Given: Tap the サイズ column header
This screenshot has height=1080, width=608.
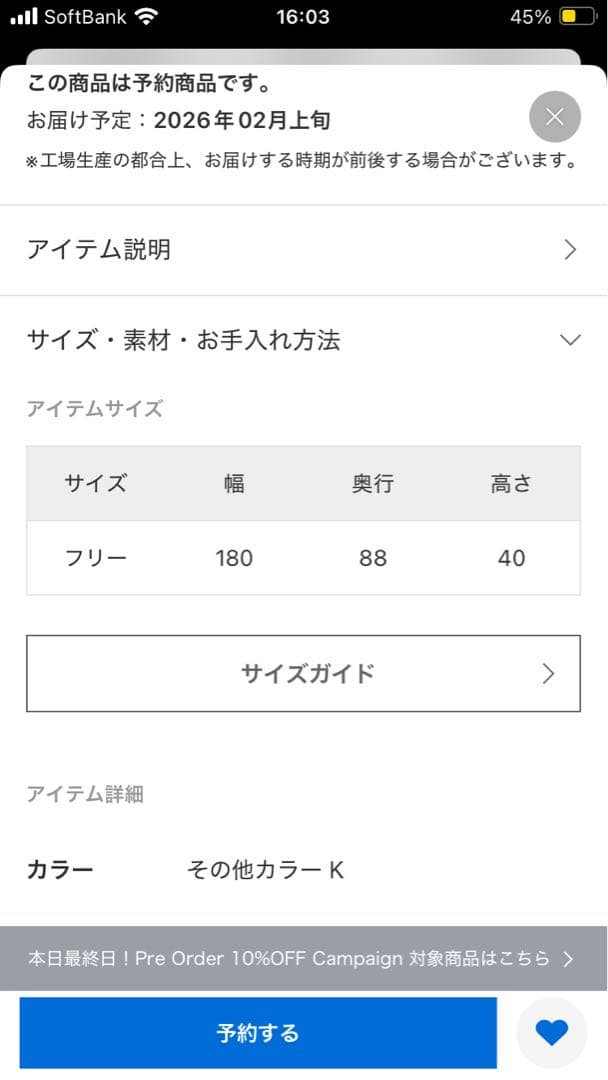Looking at the screenshot, I should pos(94,484).
